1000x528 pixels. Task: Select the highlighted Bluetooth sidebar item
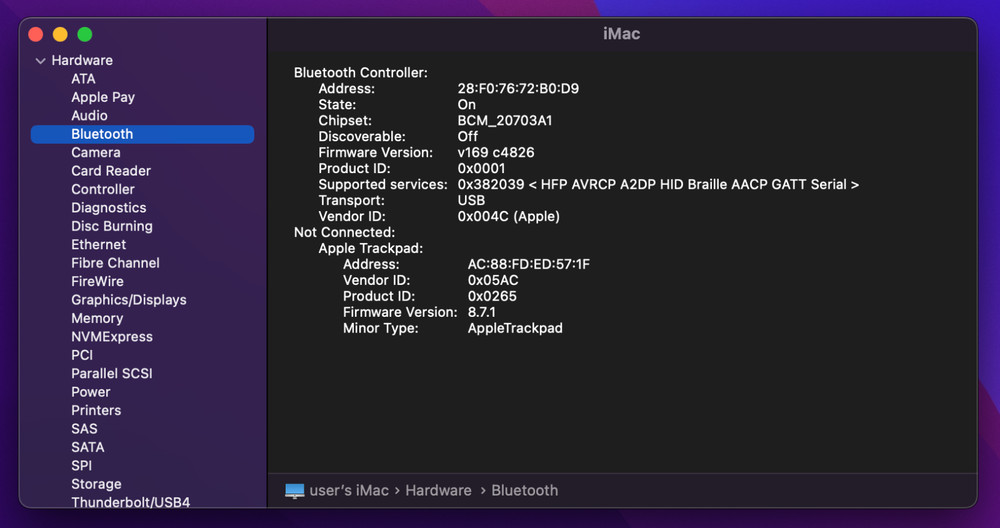point(102,134)
